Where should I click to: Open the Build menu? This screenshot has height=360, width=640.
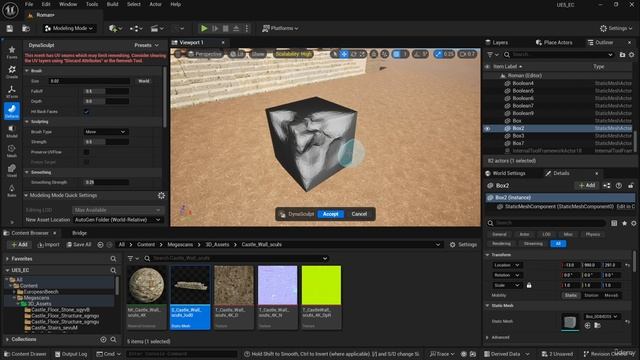[x=112, y=4]
